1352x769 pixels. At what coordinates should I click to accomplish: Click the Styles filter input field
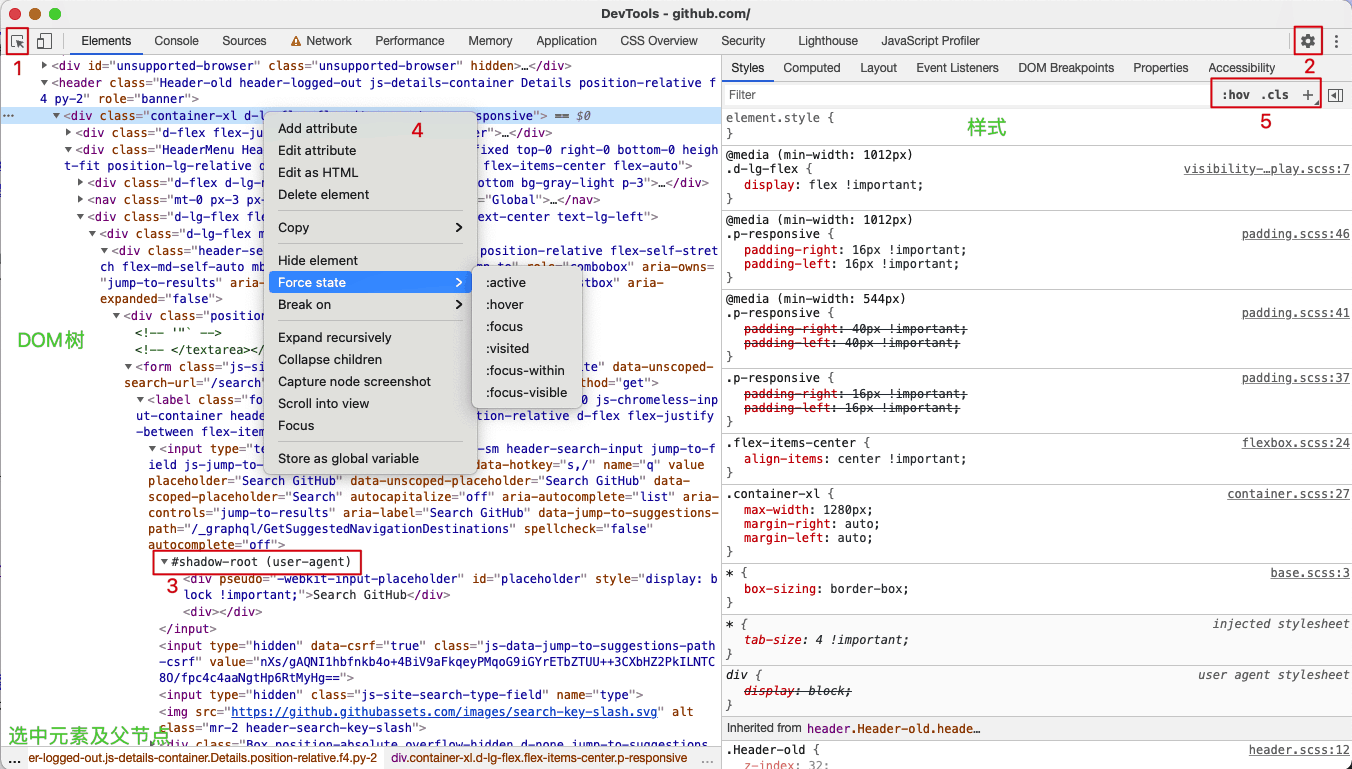[966, 95]
